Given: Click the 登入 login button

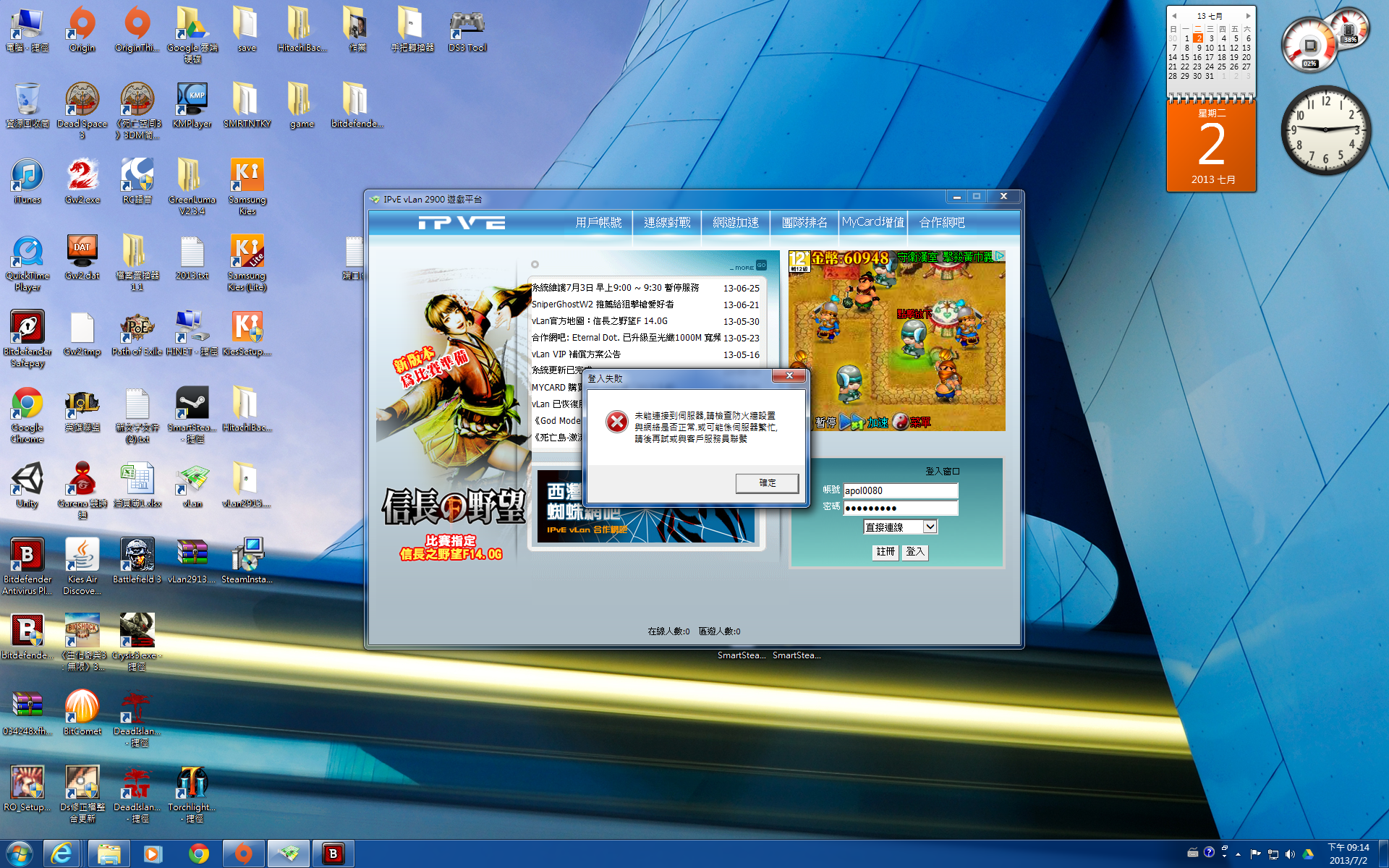Looking at the screenshot, I should [x=915, y=552].
